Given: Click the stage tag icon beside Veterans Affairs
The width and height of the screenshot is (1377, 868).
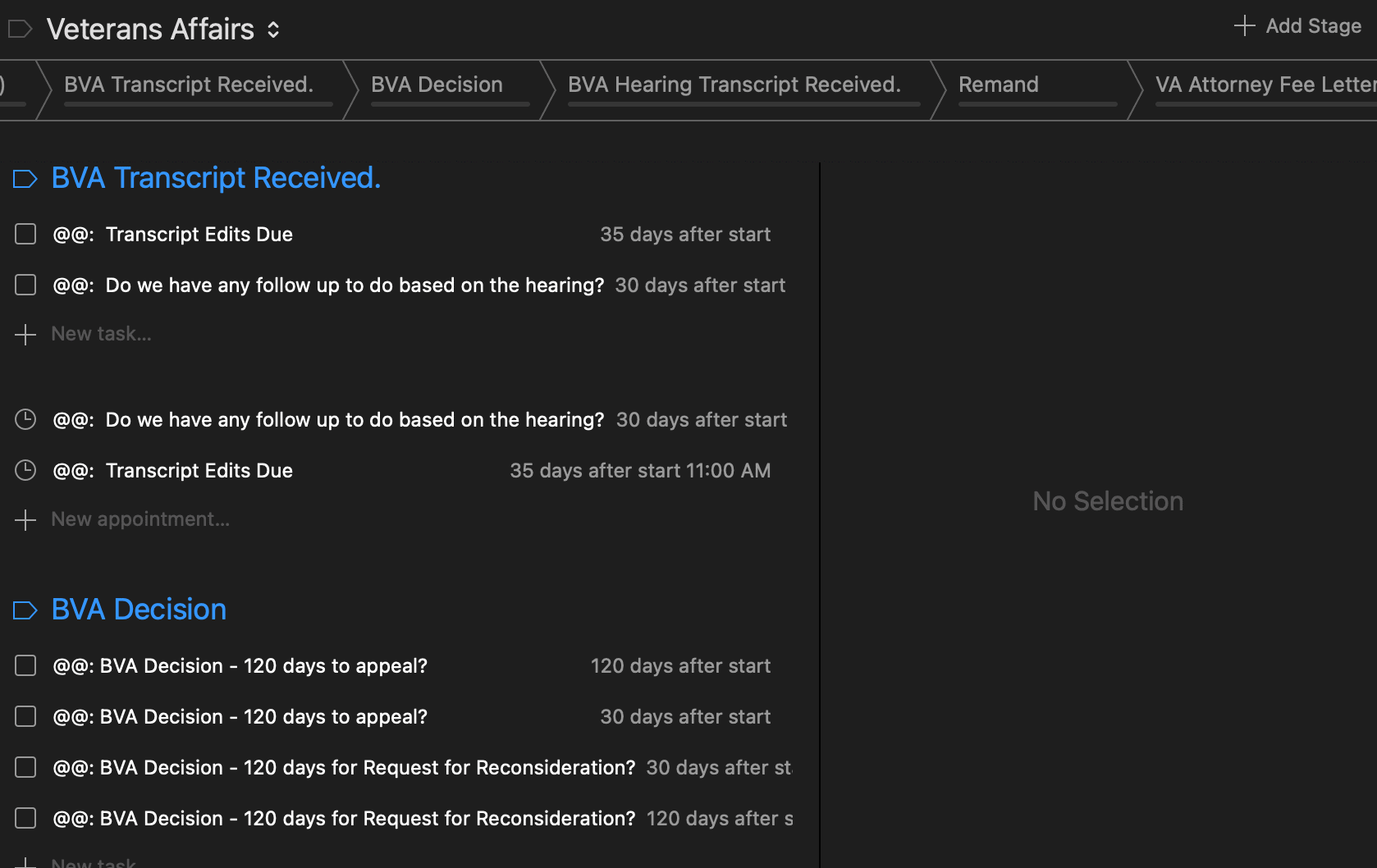Looking at the screenshot, I should click(20, 30).
